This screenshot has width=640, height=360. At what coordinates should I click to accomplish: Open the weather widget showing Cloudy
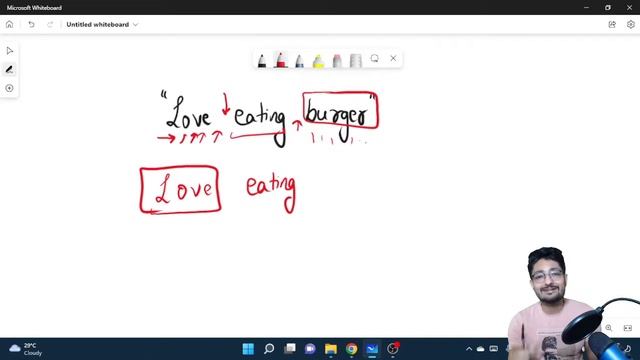point(26,349)
